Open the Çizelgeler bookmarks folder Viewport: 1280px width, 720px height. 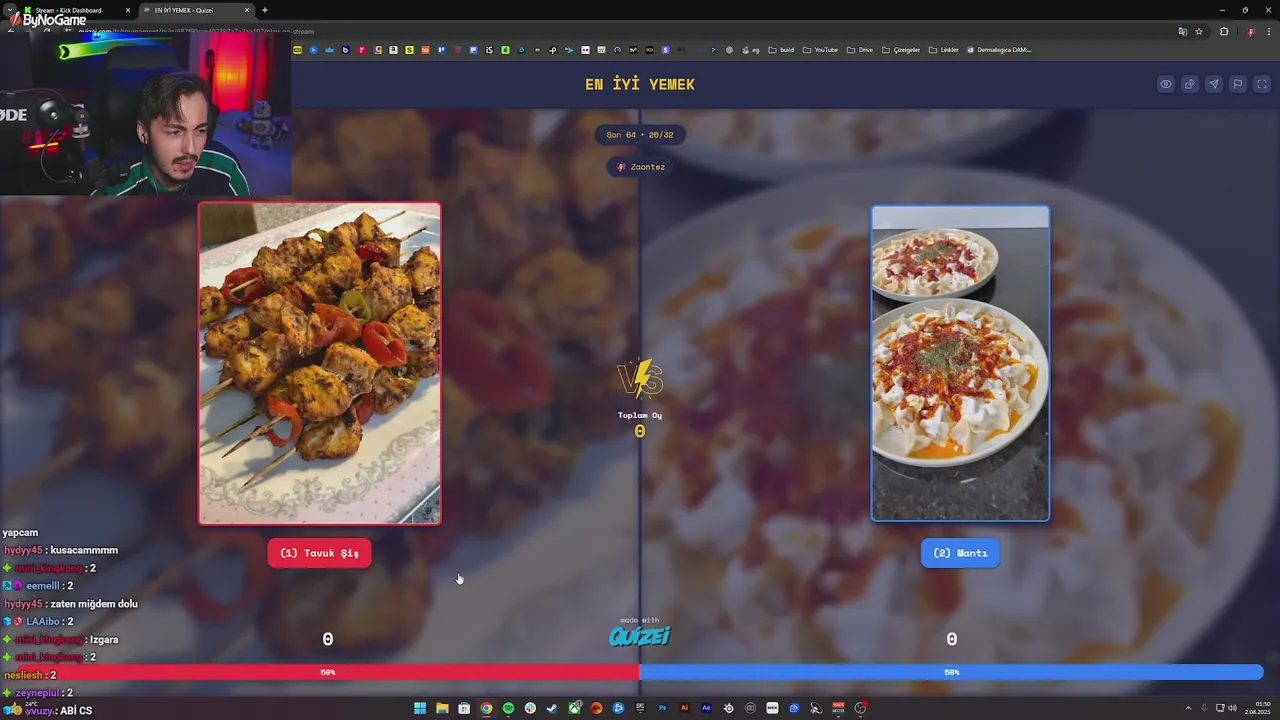click(901, 50)
